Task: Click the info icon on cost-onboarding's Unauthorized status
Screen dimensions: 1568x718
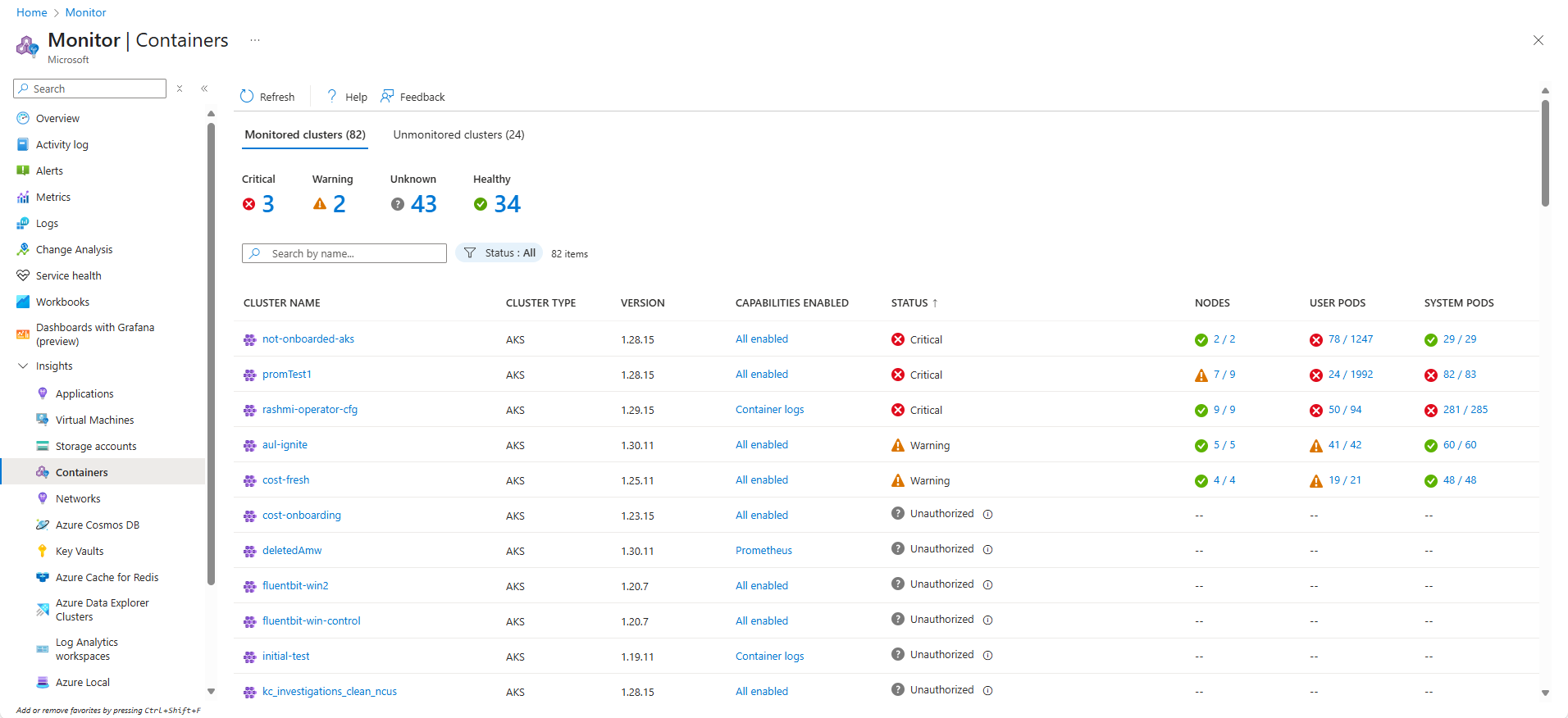Action: pyautogui.click(x=988, y=515)
